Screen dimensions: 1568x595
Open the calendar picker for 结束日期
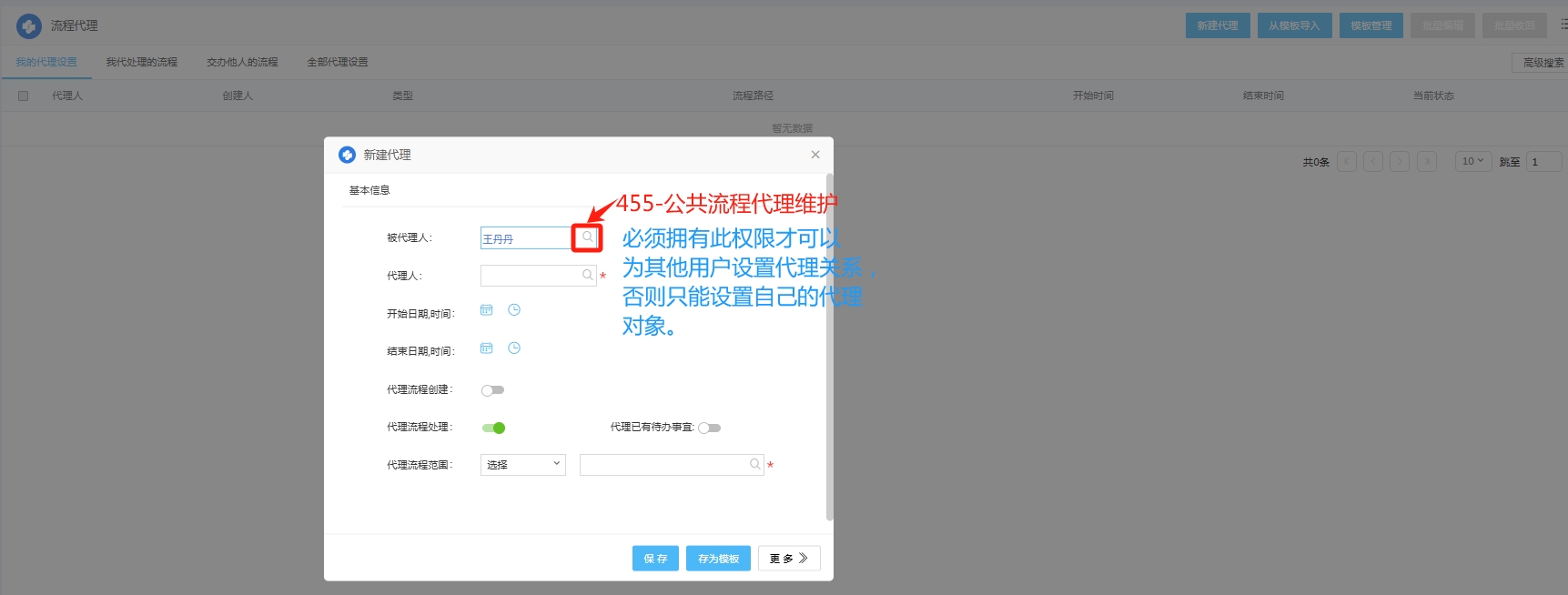(487, 348)
